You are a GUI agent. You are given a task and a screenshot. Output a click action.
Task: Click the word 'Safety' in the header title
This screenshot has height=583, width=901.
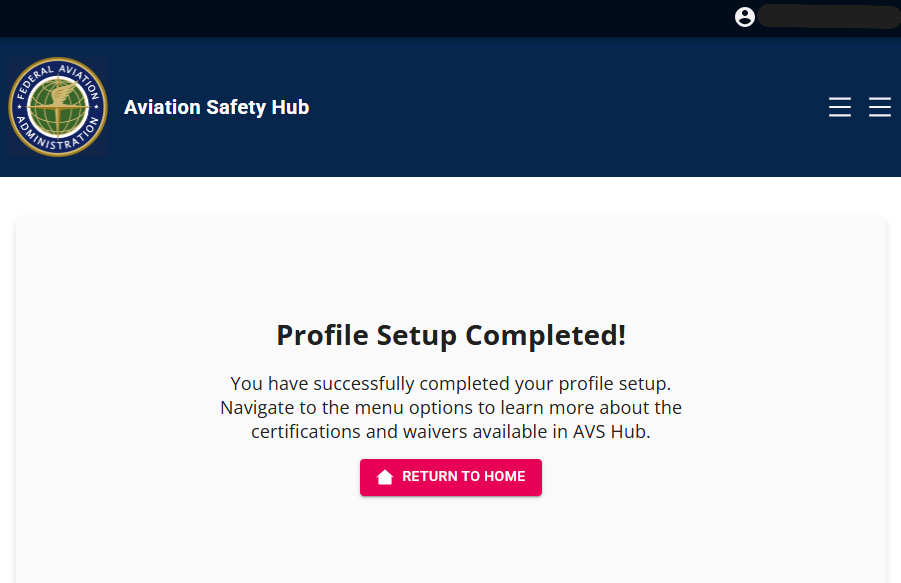point(238,107)
